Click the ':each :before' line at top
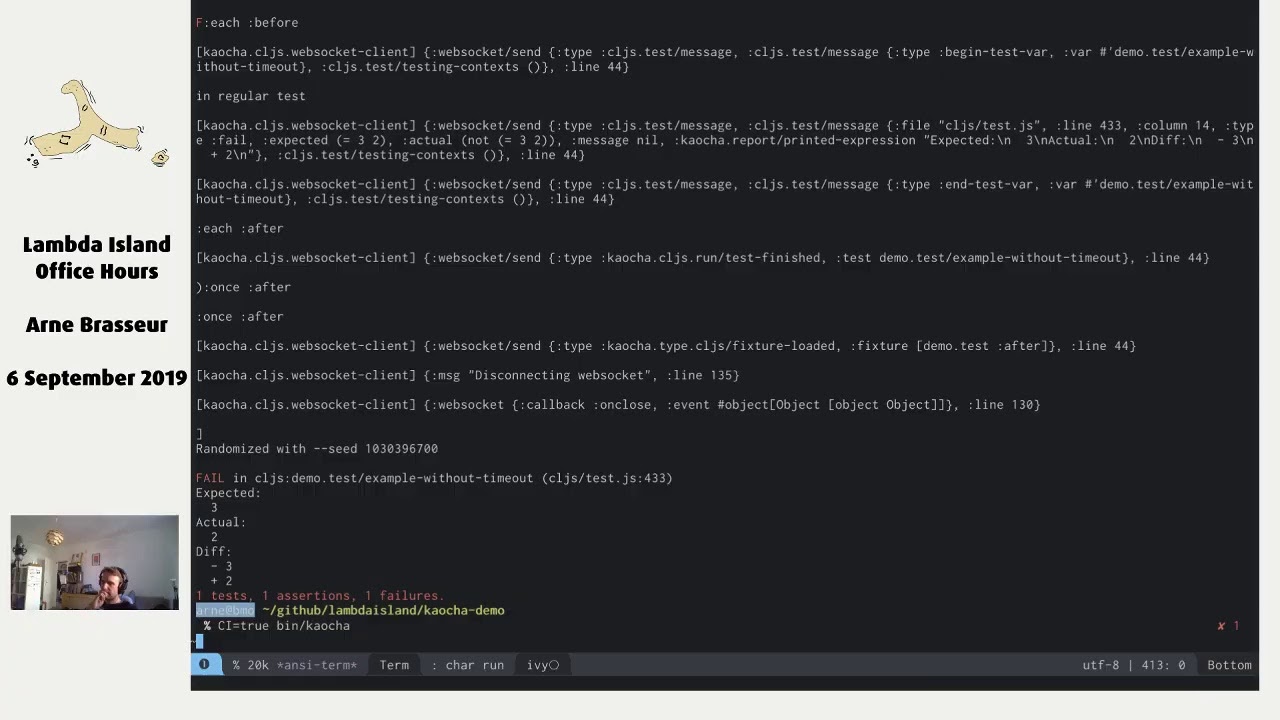This screenshot has width=1280, height=720. click(247, 22)
